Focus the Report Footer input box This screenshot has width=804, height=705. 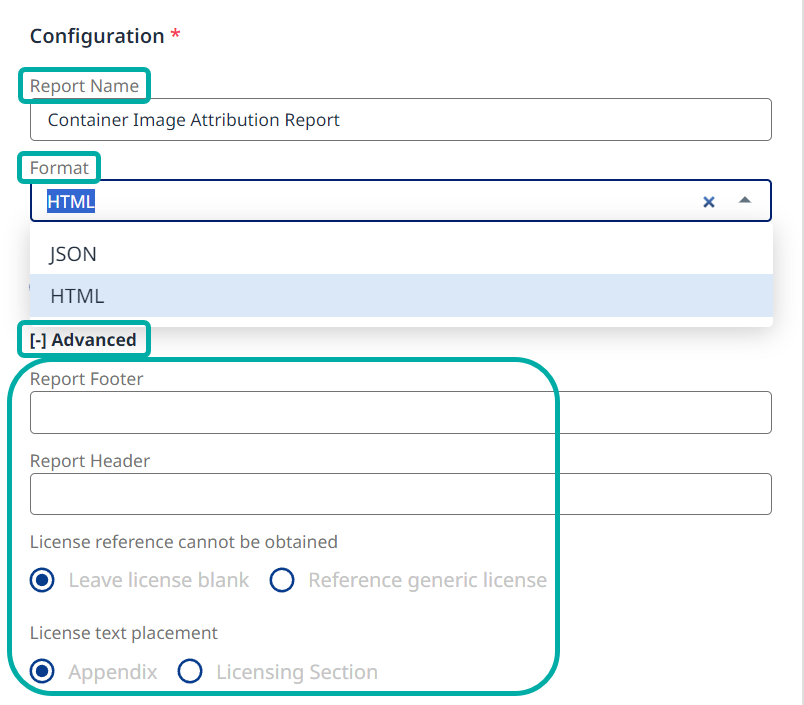400,412
